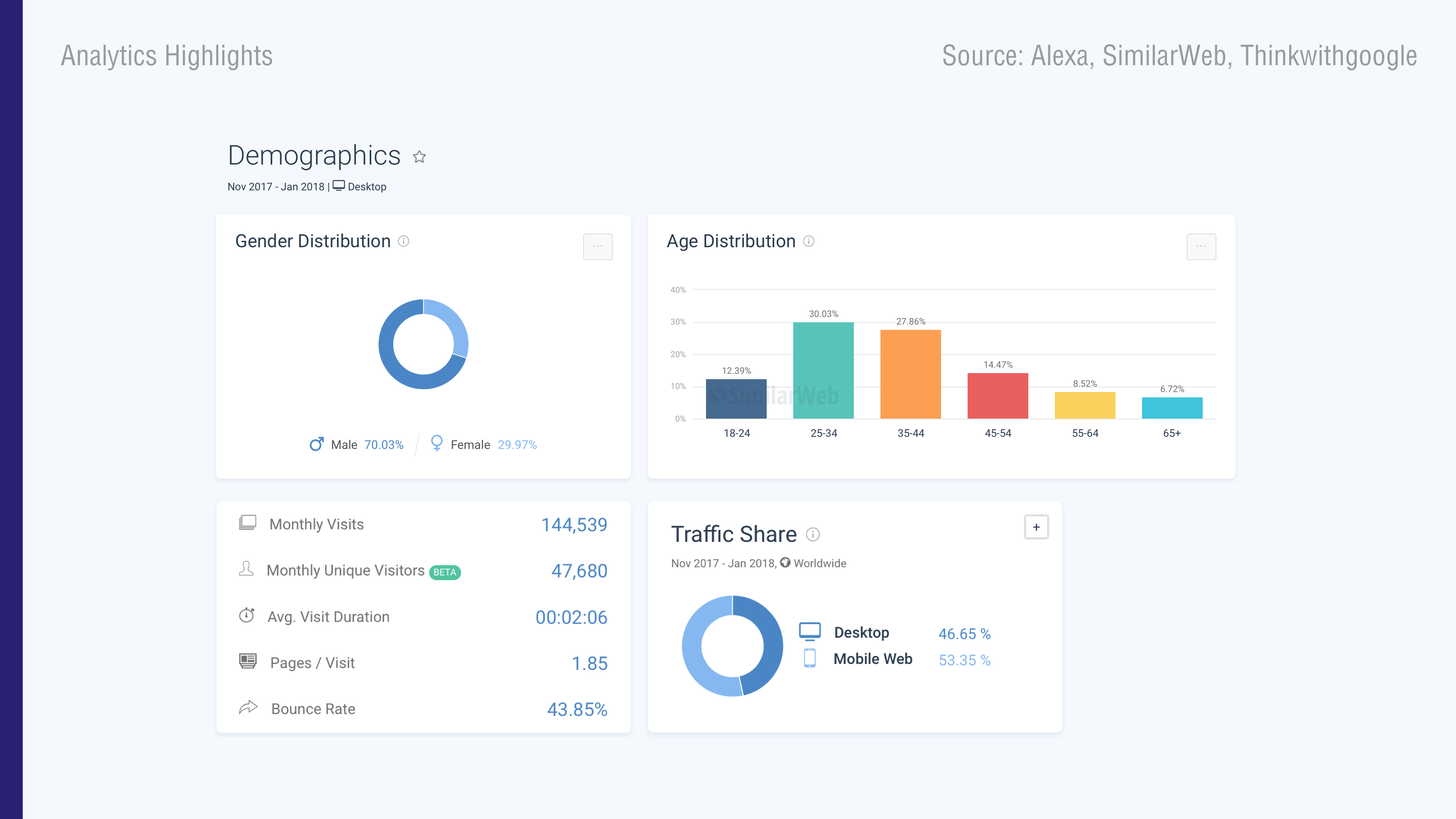
Task: Select the 25-34 teal age bar
Action: 823,370
